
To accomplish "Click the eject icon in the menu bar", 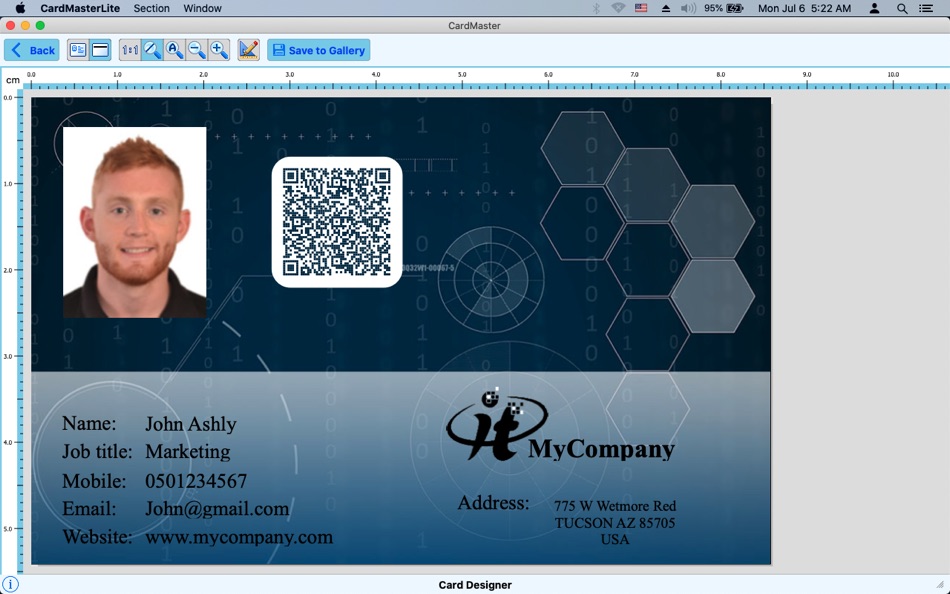I will pyautogui.click(x=665, y=8).
